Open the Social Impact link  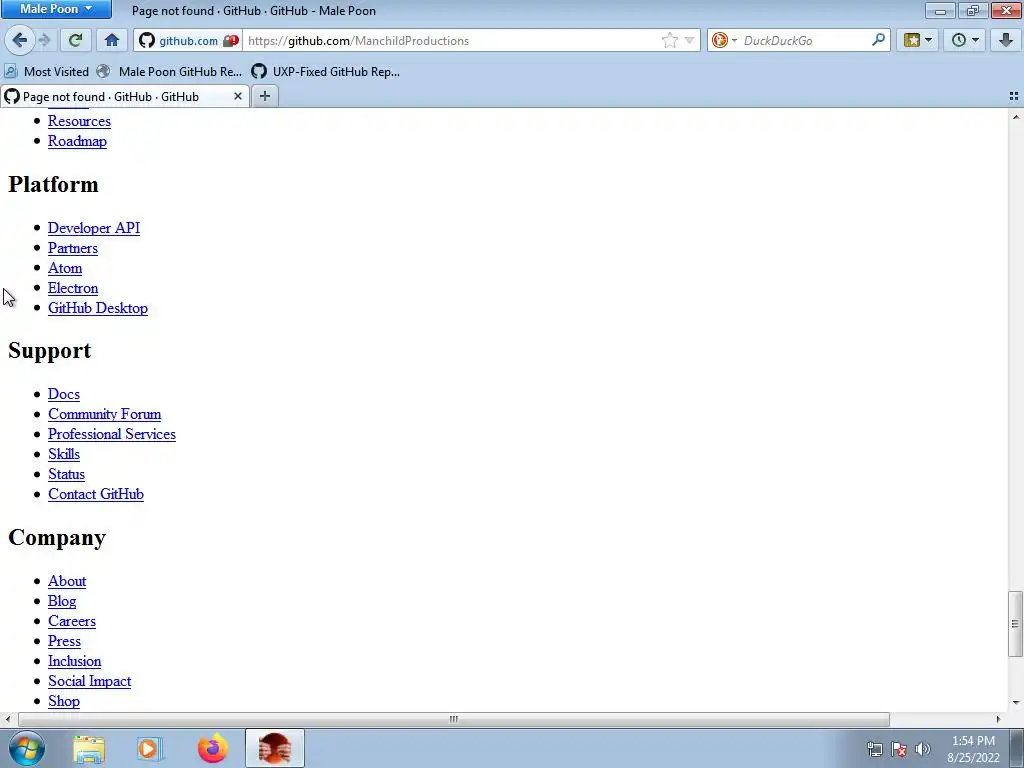[89, 681]
